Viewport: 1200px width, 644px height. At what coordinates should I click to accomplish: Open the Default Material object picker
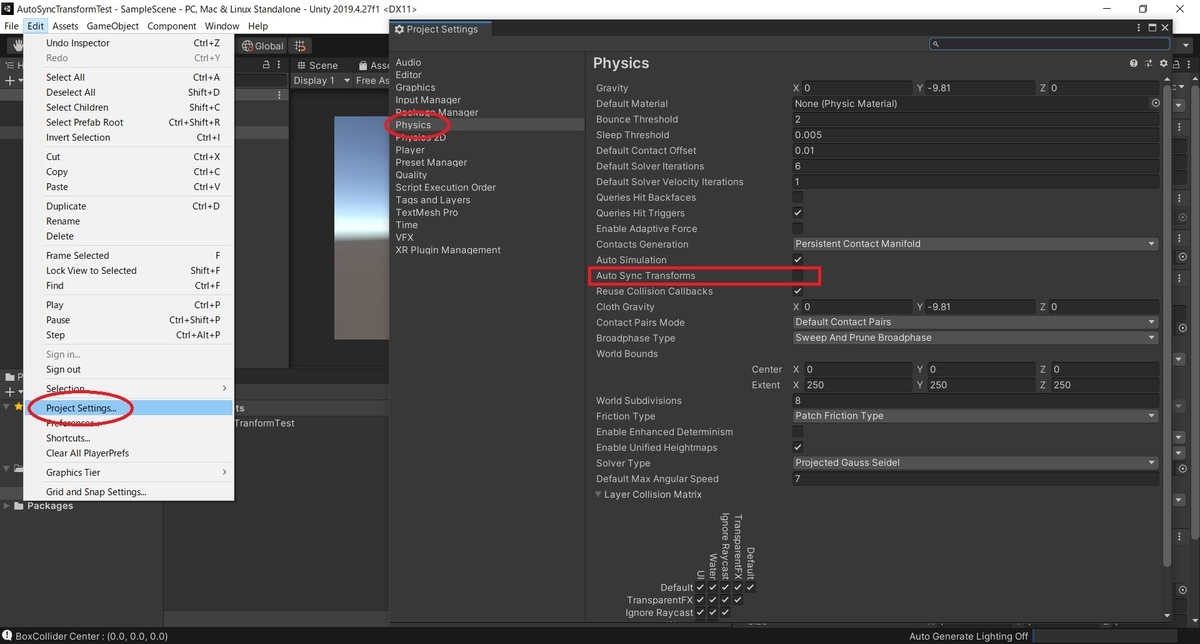[x=1156, y=103]
